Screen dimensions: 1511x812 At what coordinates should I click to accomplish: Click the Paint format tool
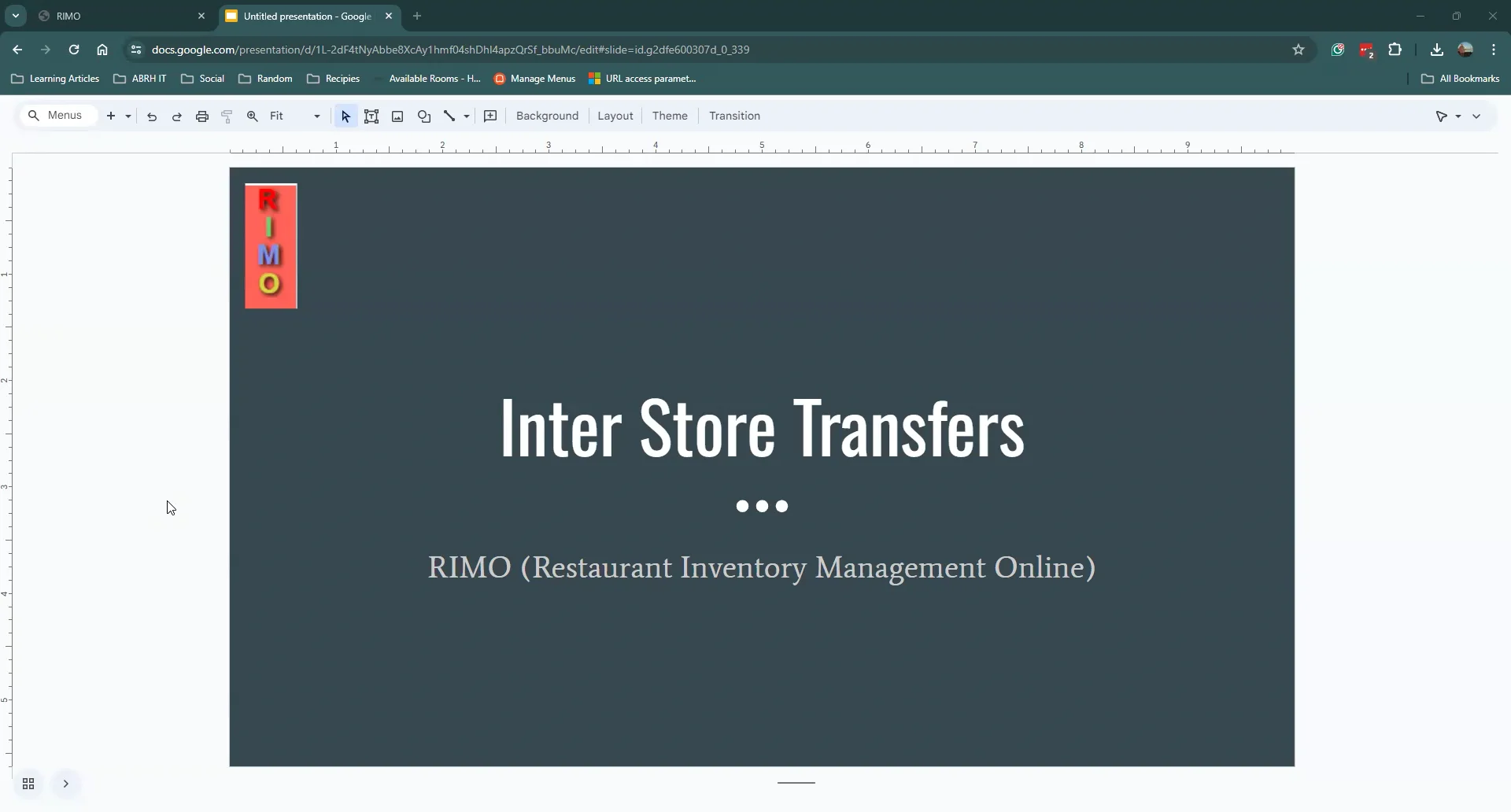[227, 116]
